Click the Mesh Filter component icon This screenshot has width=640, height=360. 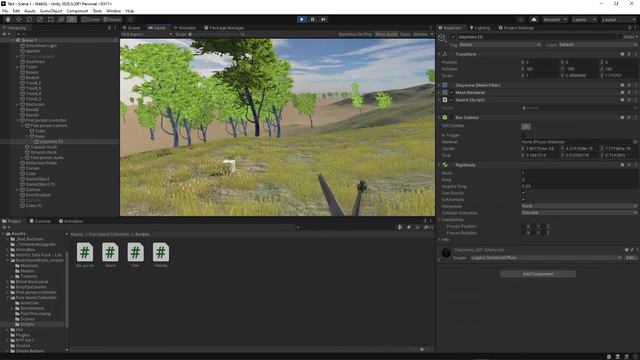[445, 85]
